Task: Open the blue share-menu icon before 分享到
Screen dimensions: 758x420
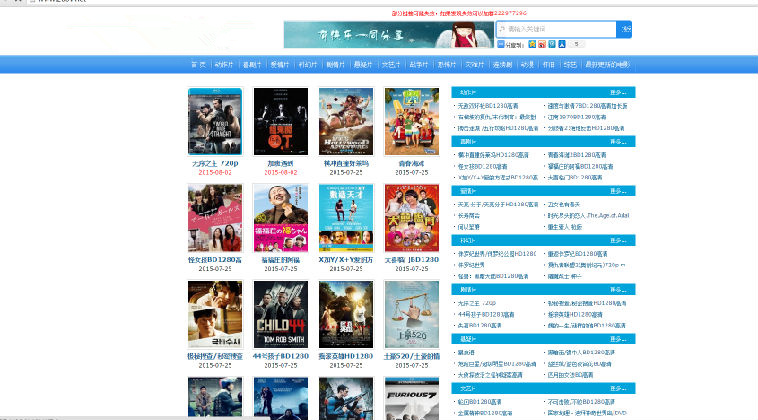Action: pos(501,44)
